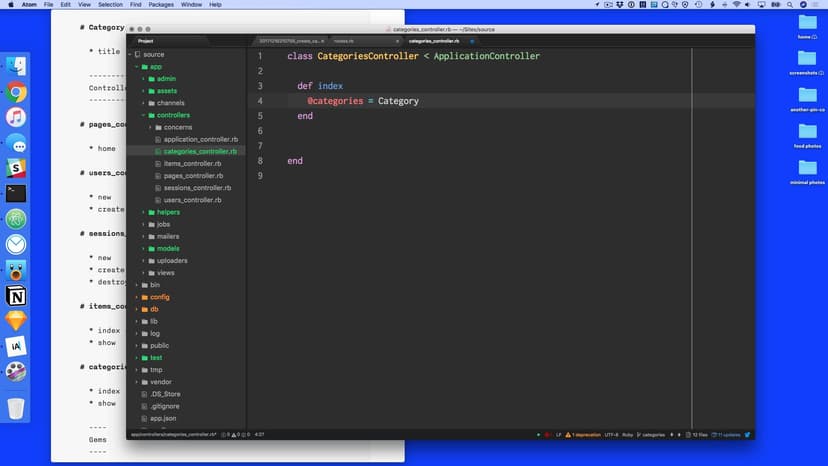828x466 pixels.
Task: Open sessions_controller.rb file
Action: [197, 188]
